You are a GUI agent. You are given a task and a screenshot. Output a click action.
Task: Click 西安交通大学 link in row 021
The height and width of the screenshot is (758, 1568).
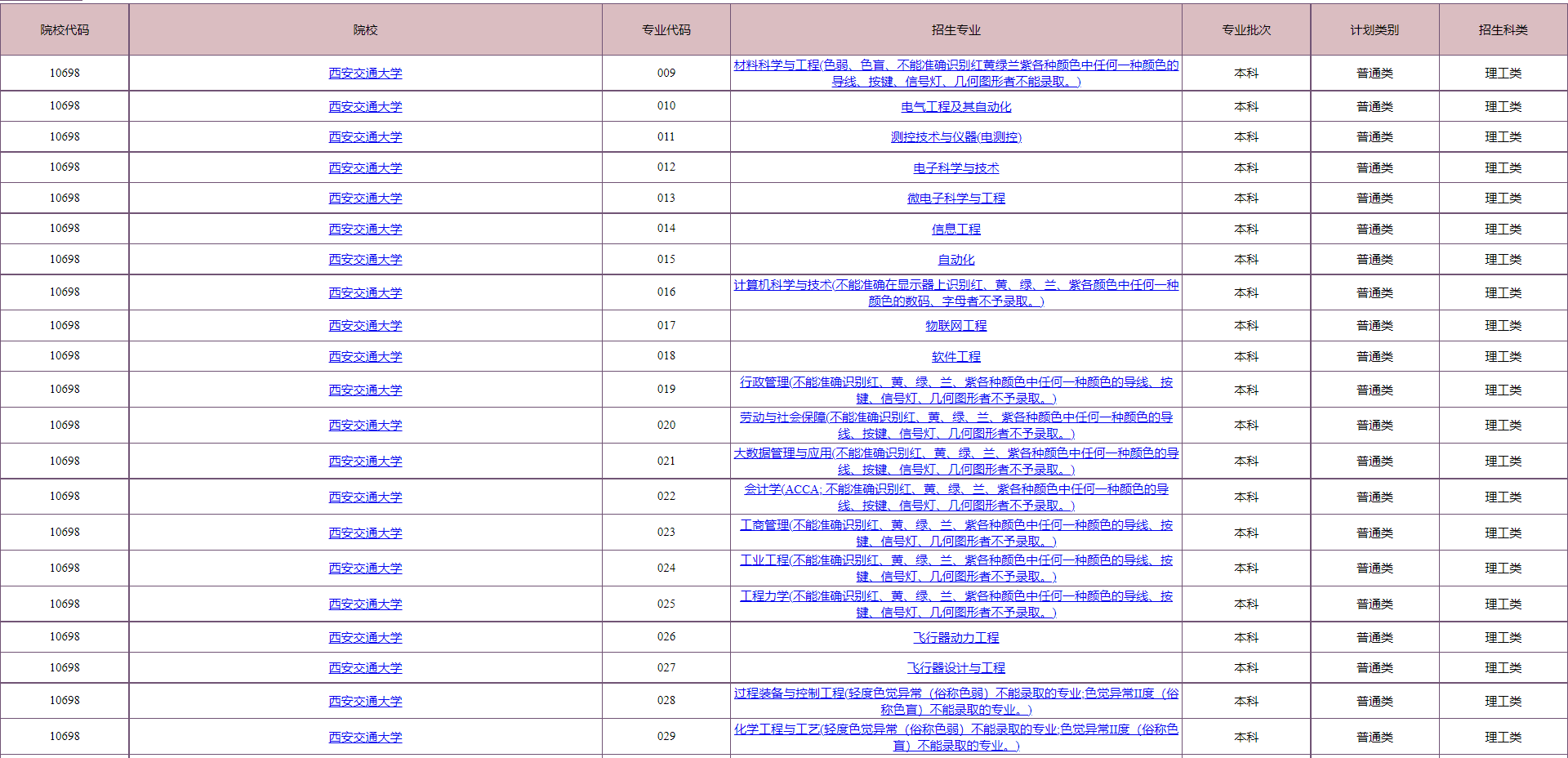365,461
